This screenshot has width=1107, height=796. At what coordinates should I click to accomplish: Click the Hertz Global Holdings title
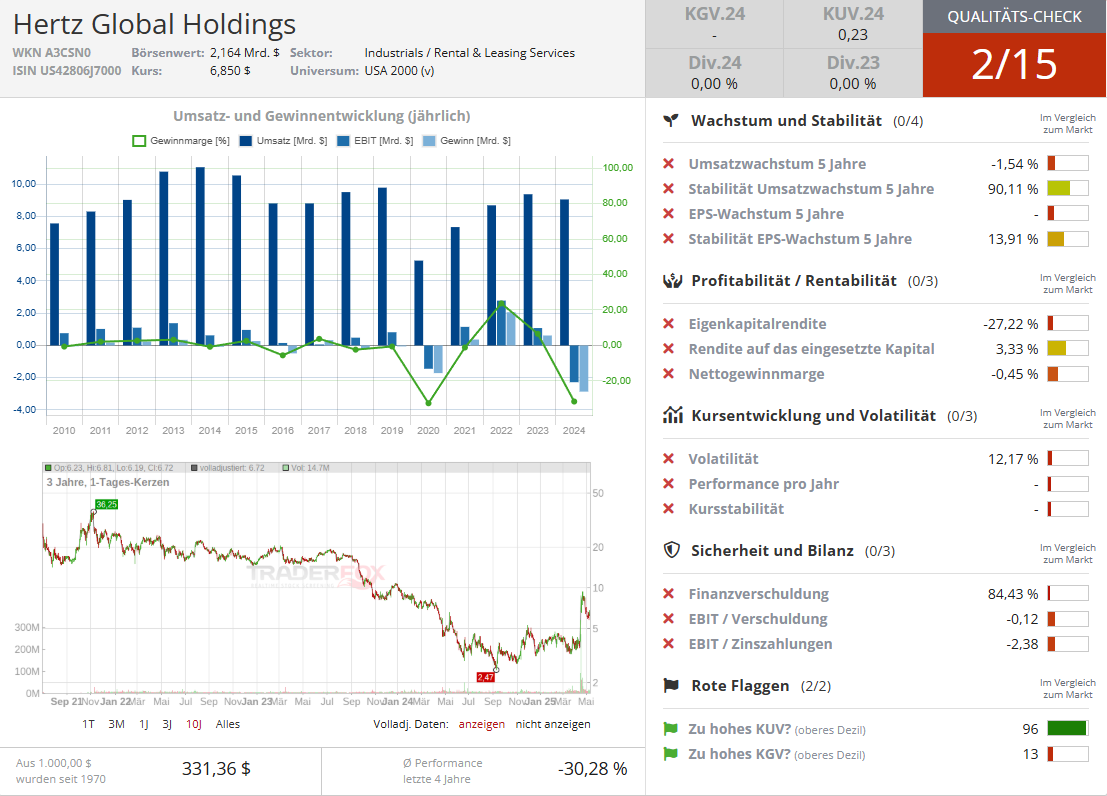pyautogui.click(x=155, y=24)
